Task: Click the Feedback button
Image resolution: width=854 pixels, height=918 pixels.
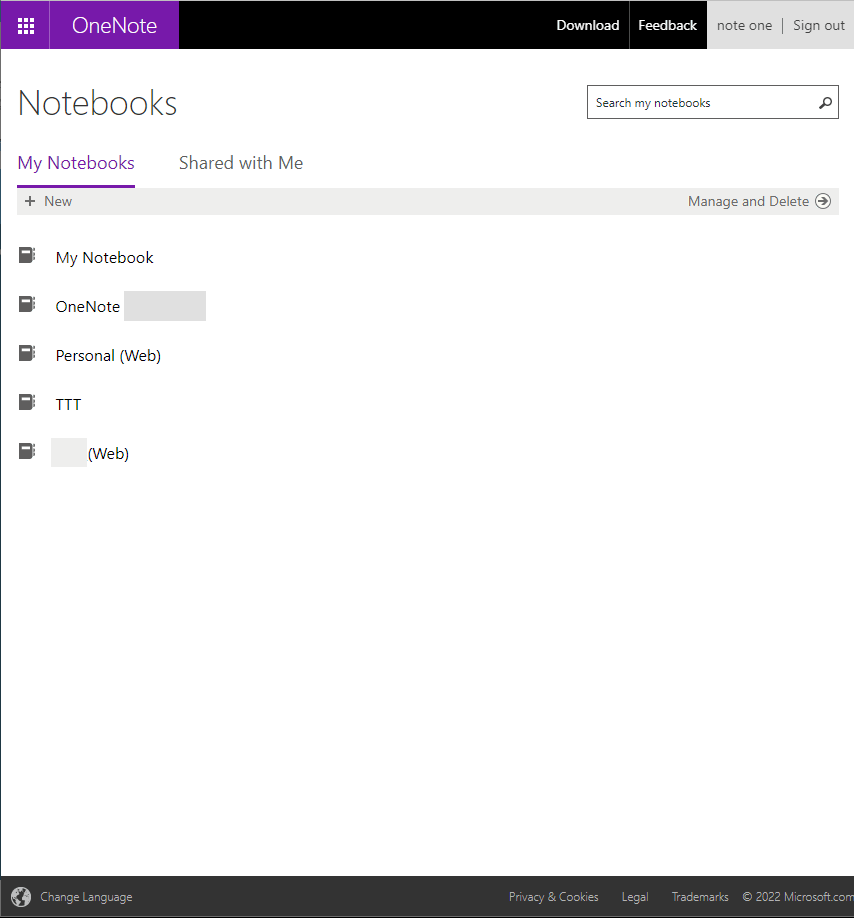Action: pyautogui.click(x=667, y=25)
